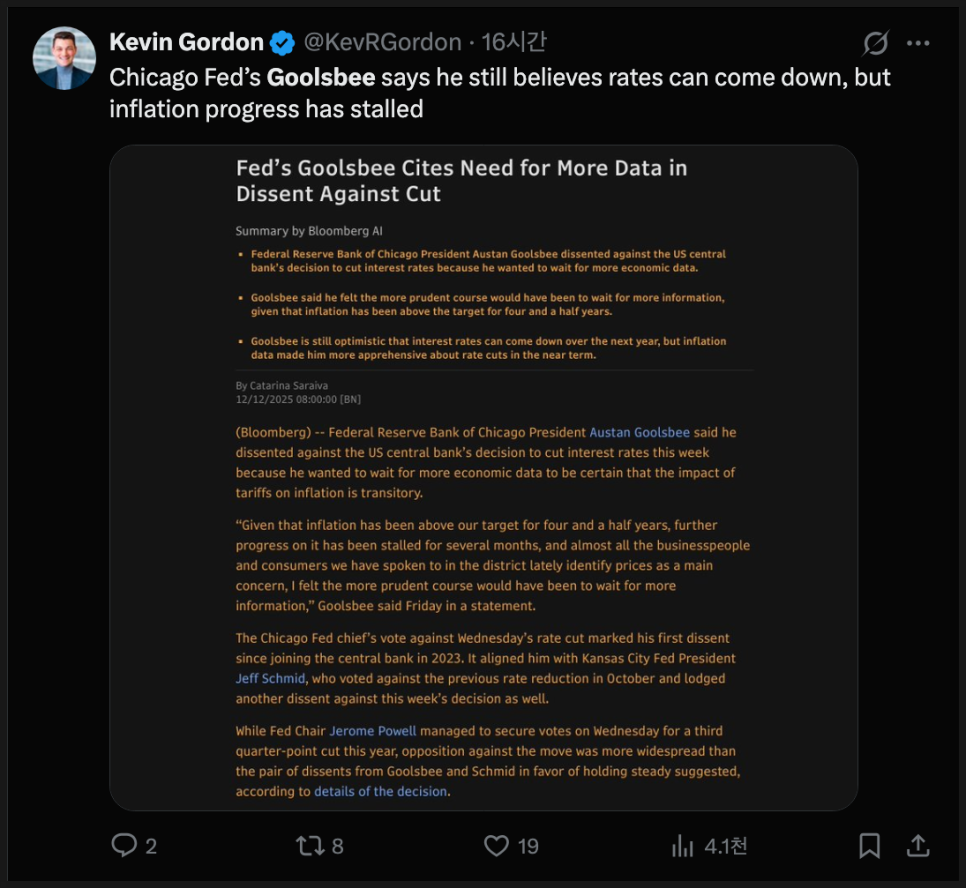Click the blue verified checkmark badge
The image size is (966, 888).
pyautogui.click(x=283, y=43)
